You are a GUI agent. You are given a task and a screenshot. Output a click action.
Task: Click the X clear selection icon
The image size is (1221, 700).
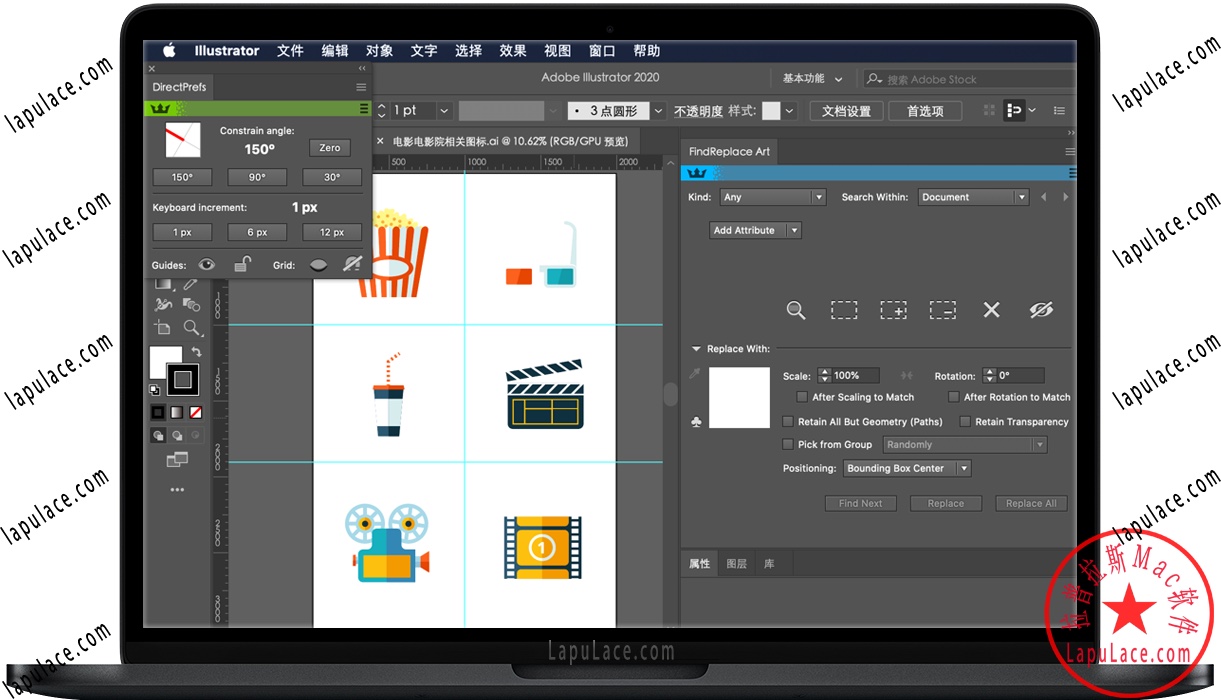tap(992, 310)
